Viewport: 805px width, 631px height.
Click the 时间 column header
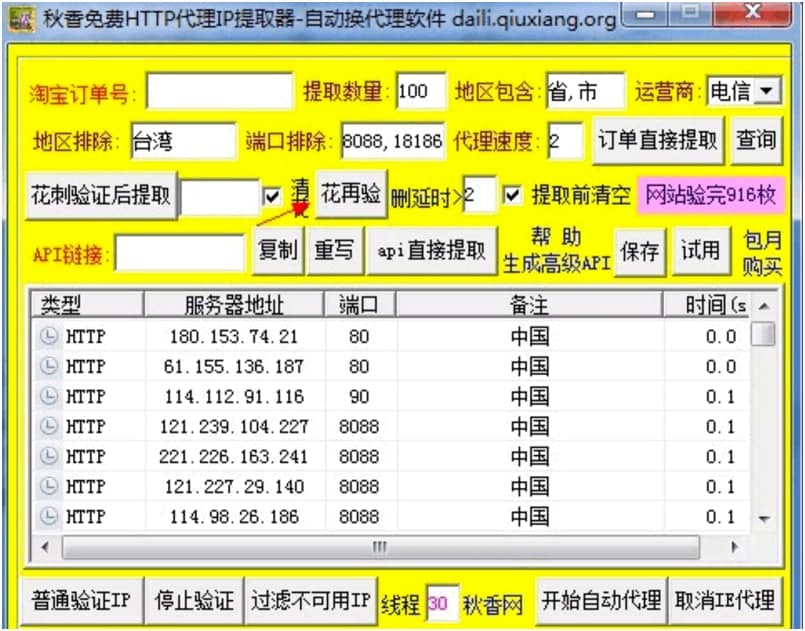pos(706,305)
